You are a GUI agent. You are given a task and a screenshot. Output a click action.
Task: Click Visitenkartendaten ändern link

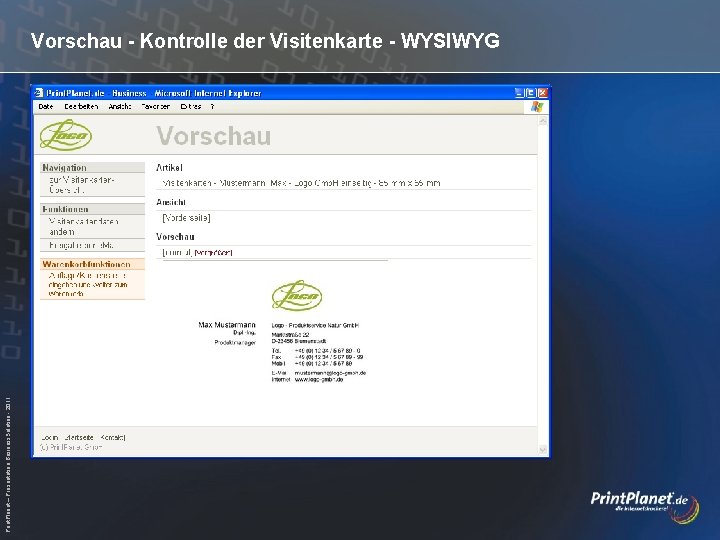[x=84, y=226]
